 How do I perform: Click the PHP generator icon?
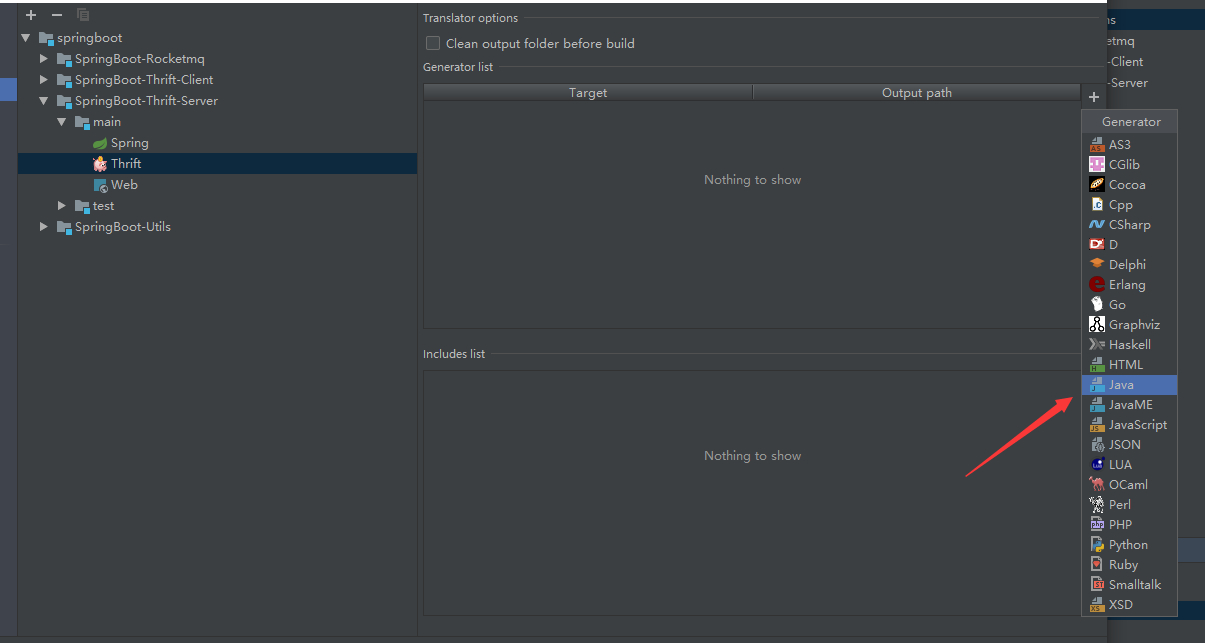1097,524
